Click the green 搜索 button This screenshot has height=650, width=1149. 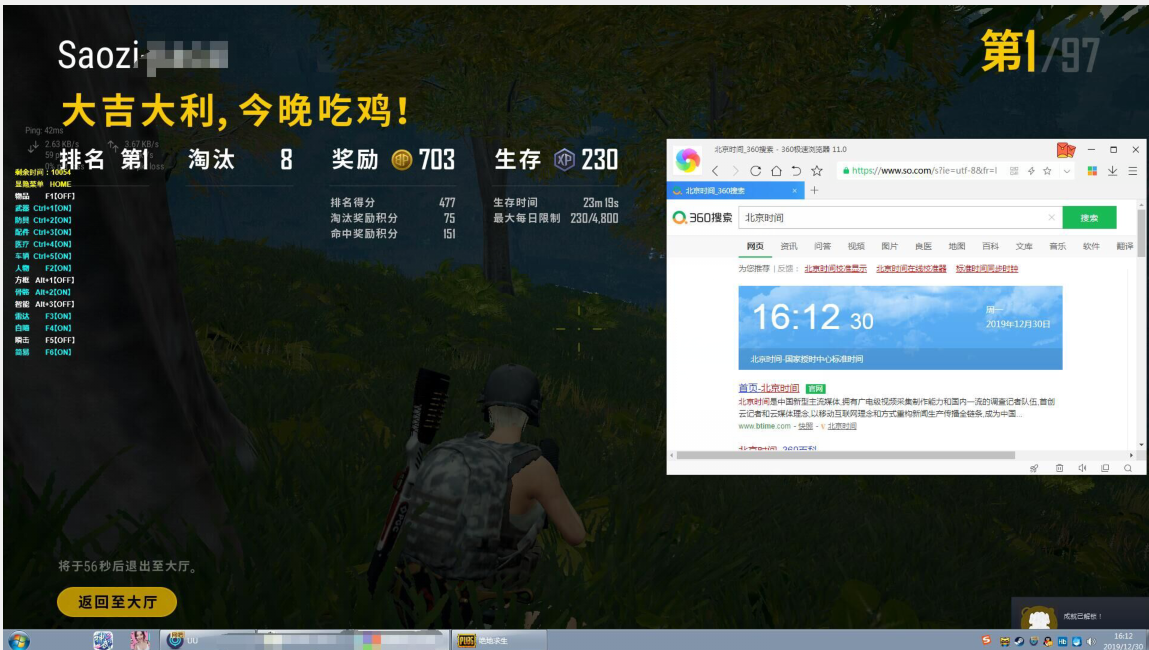click(1089, 218)
